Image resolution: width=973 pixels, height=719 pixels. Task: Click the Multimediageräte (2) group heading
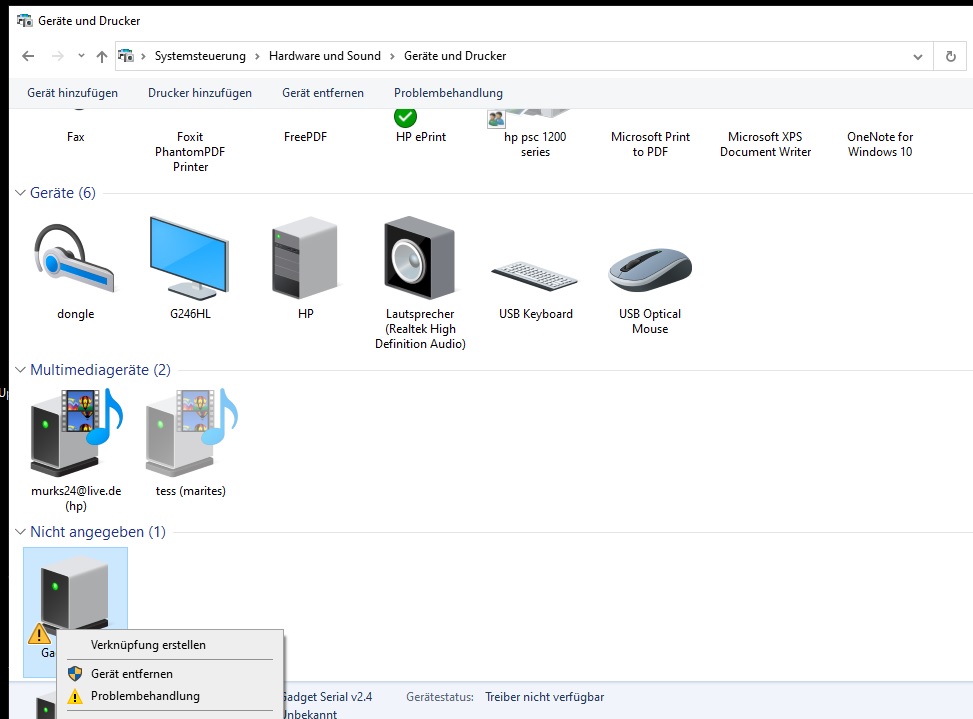[x=100, y=370]
